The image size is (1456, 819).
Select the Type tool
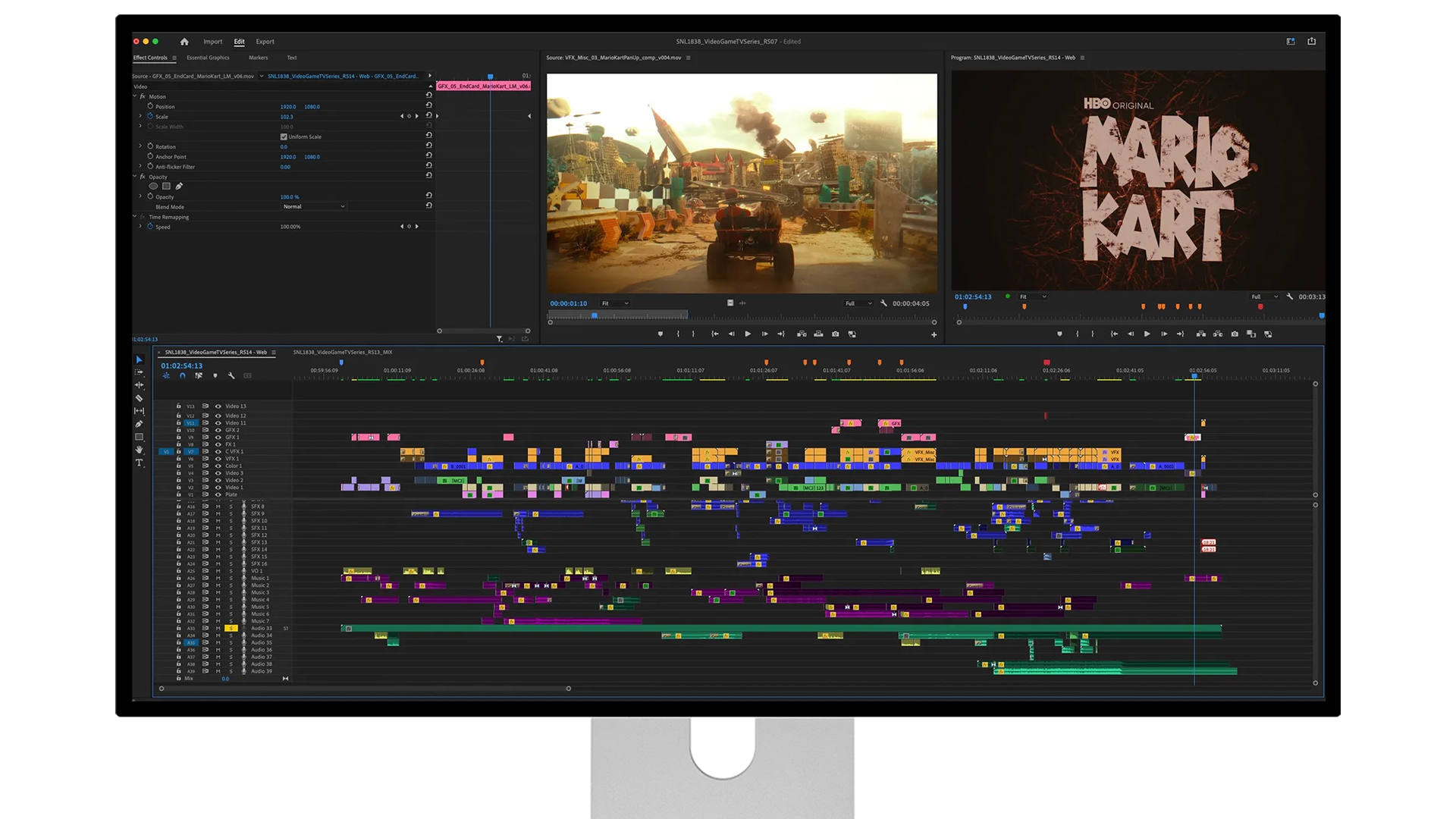tap(140, 463)
